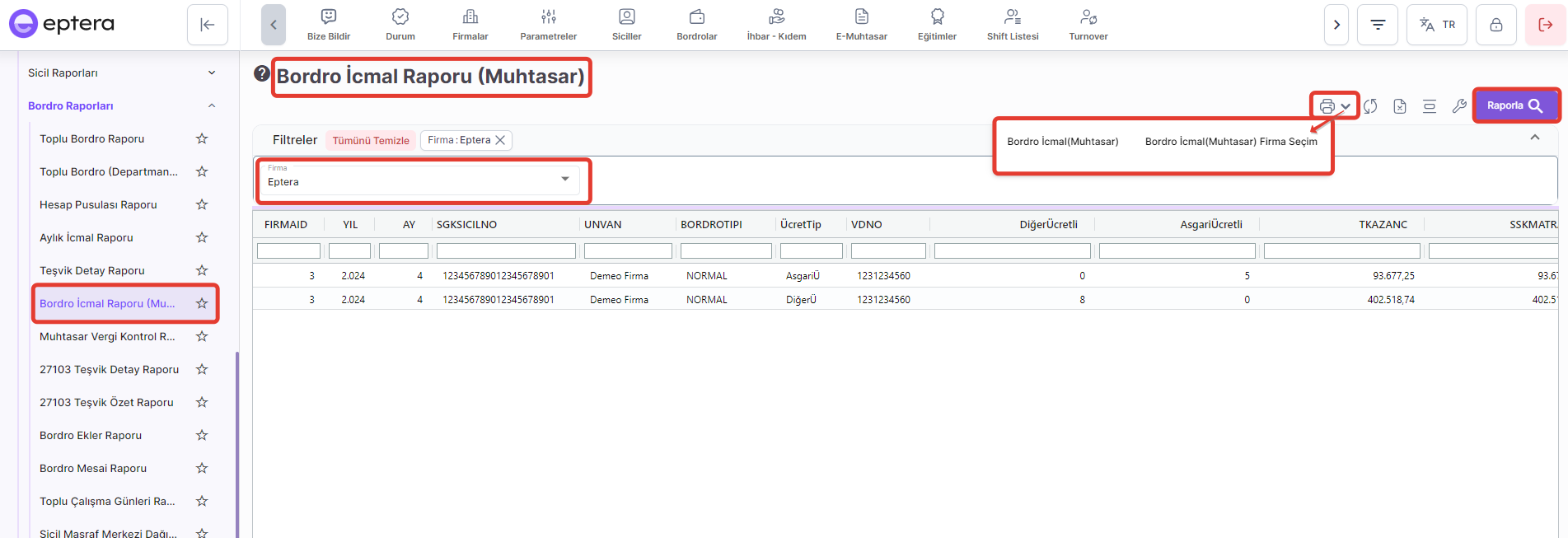1568x538 pixels.
Task: Click the Raporla button
Action: click(x=1514, y=105)
